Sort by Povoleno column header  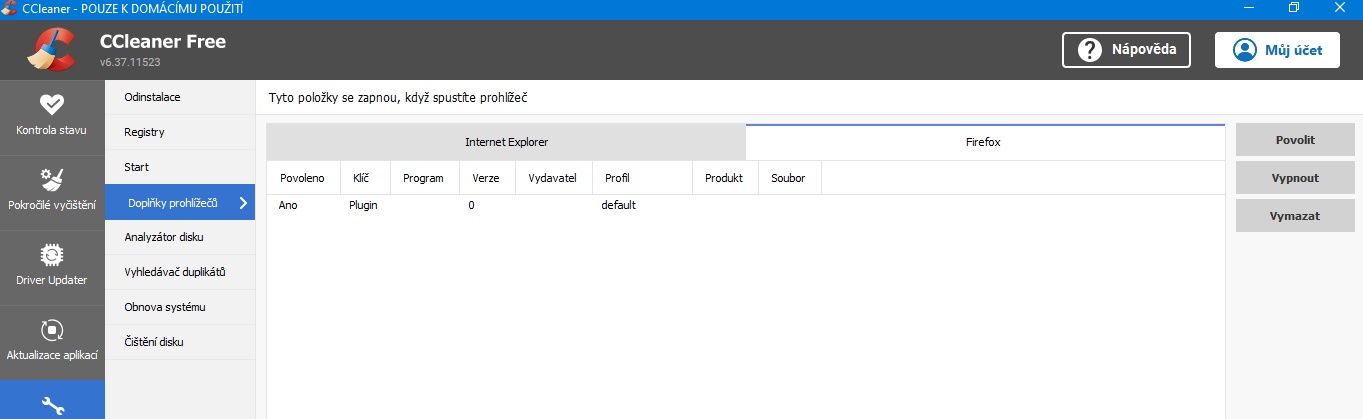(x=304, y=178)
